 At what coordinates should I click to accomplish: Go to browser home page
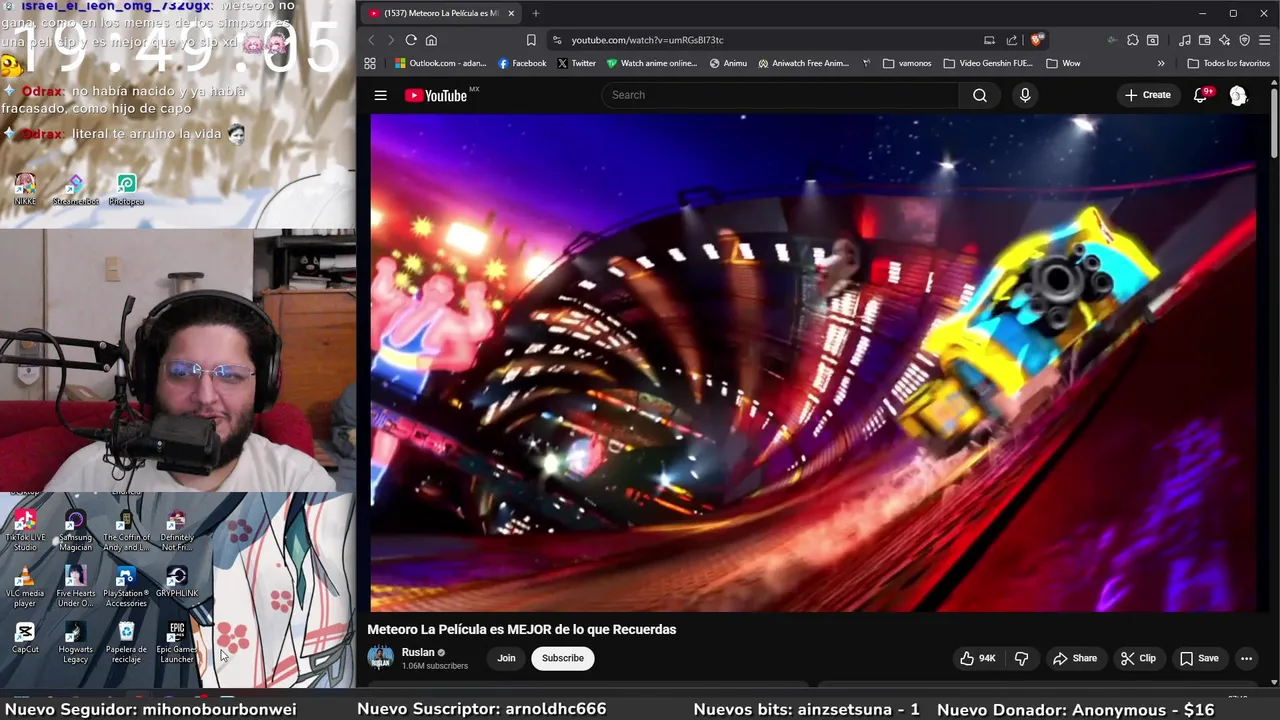point(431,40)
